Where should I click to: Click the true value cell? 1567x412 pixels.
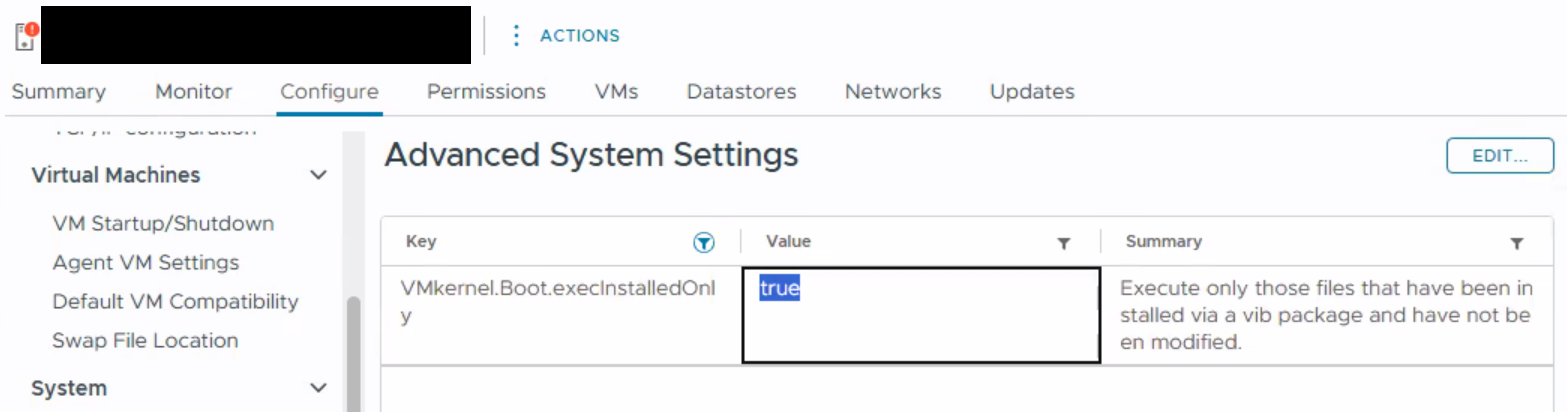(x=921, y=315)
